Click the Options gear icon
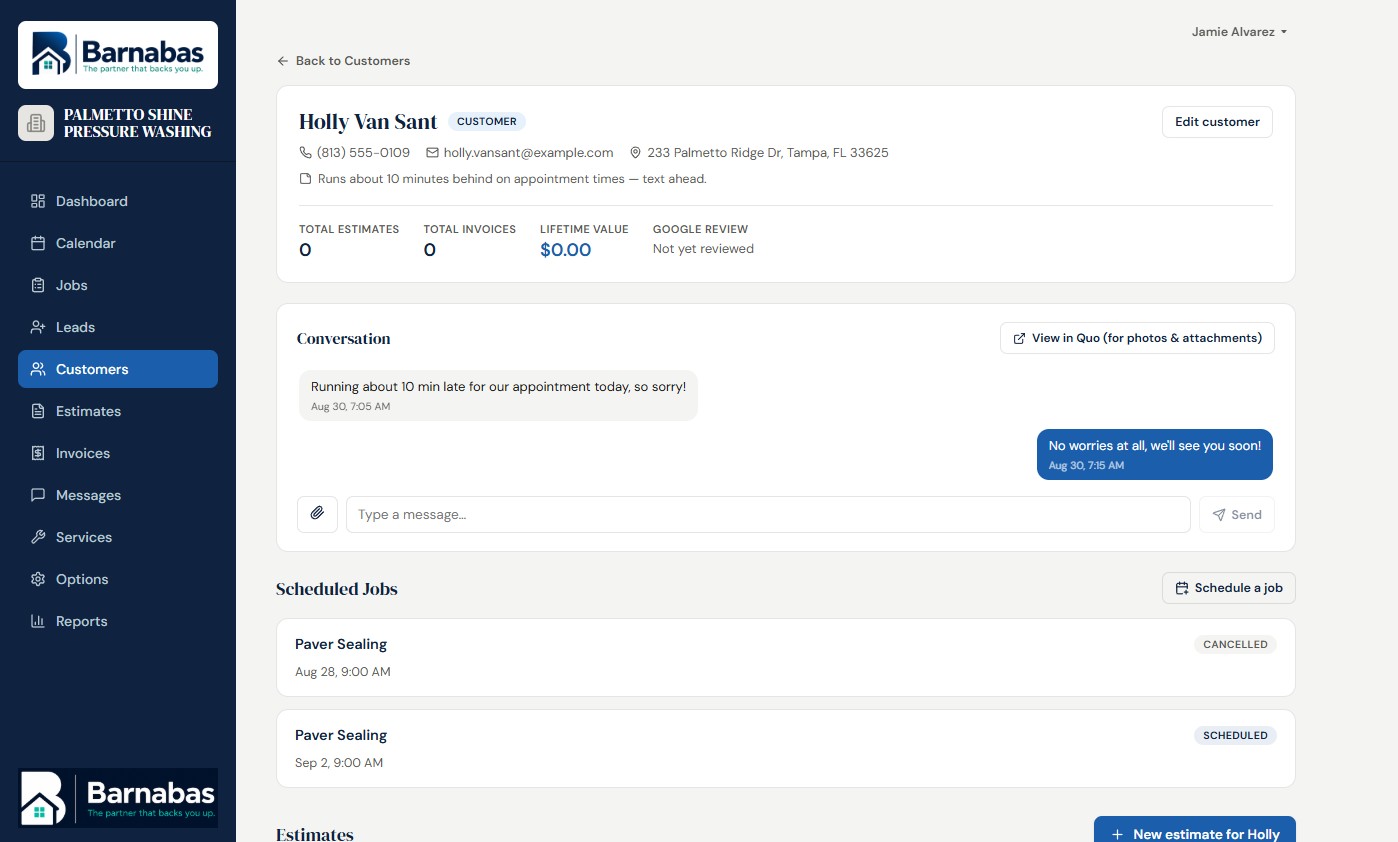 [x=38, y=579]
